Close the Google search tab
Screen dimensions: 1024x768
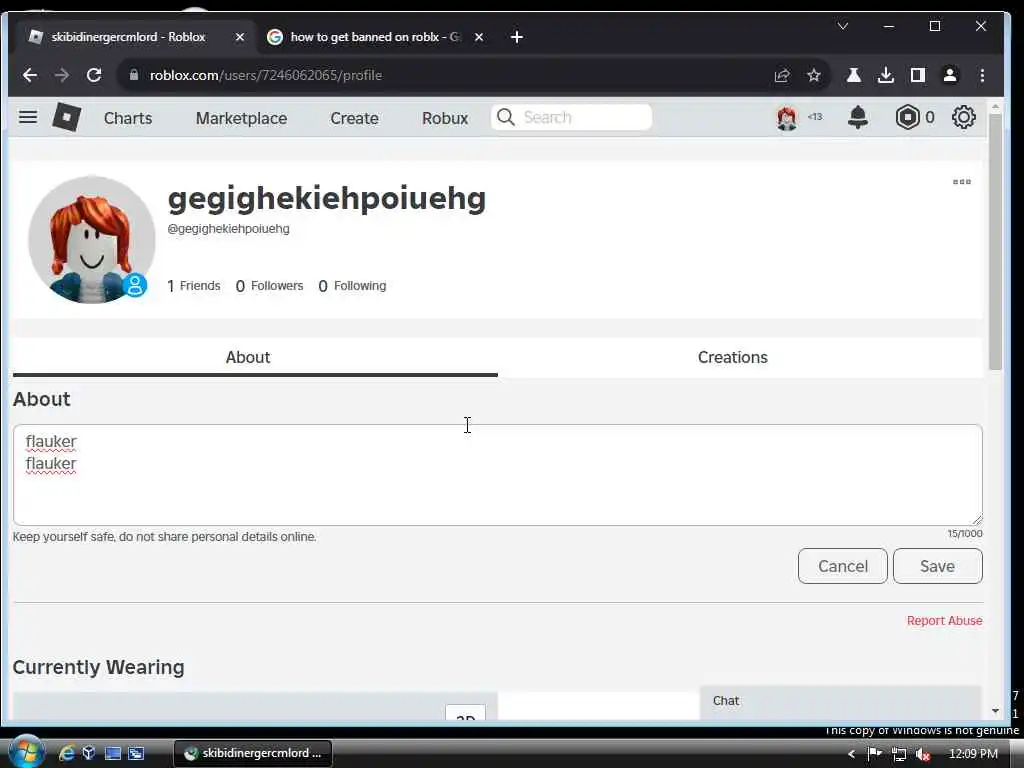tap(479, 37)
